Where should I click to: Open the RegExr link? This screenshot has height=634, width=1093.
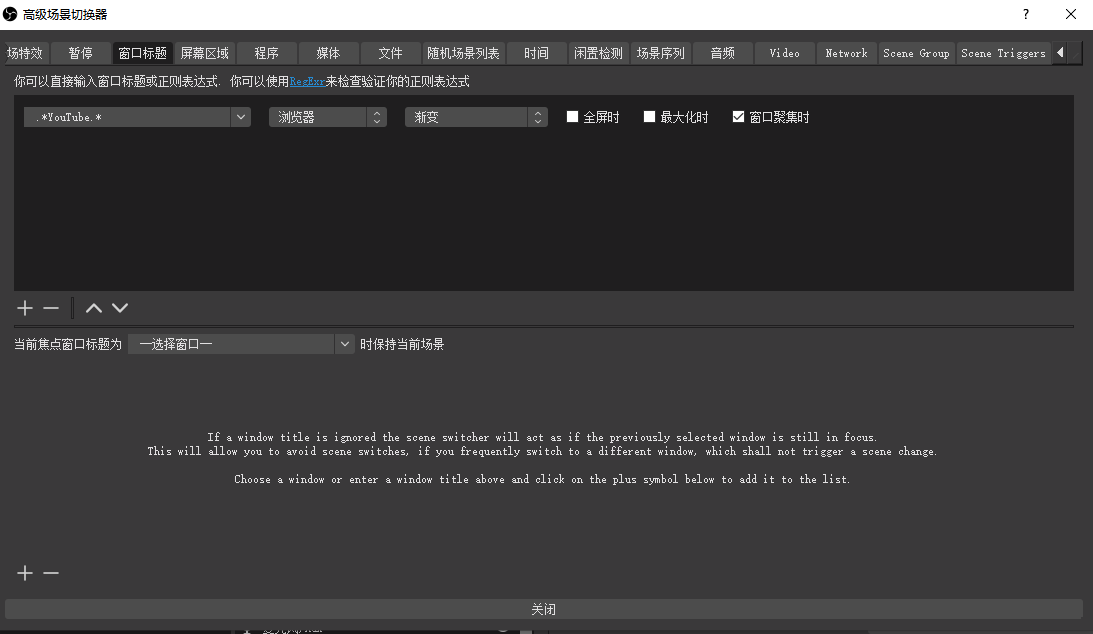tap(307, 82)
